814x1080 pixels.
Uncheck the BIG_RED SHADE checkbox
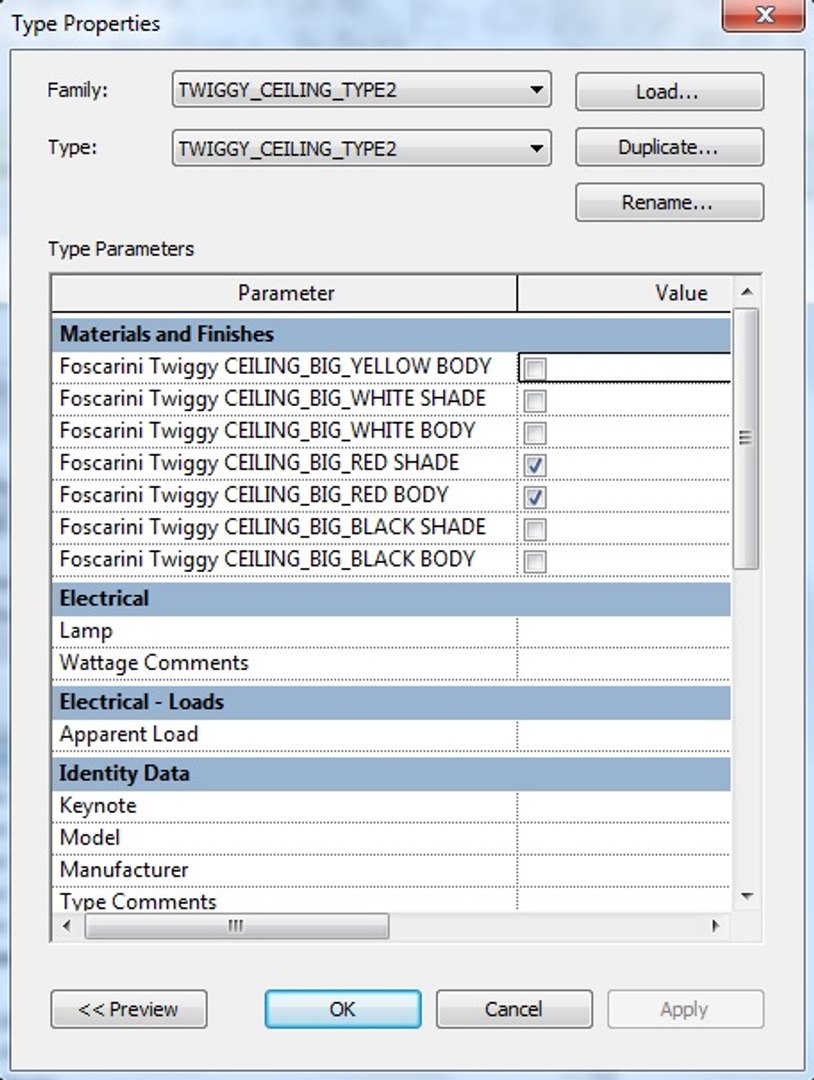pyautogui.click(x=536, y=465)
